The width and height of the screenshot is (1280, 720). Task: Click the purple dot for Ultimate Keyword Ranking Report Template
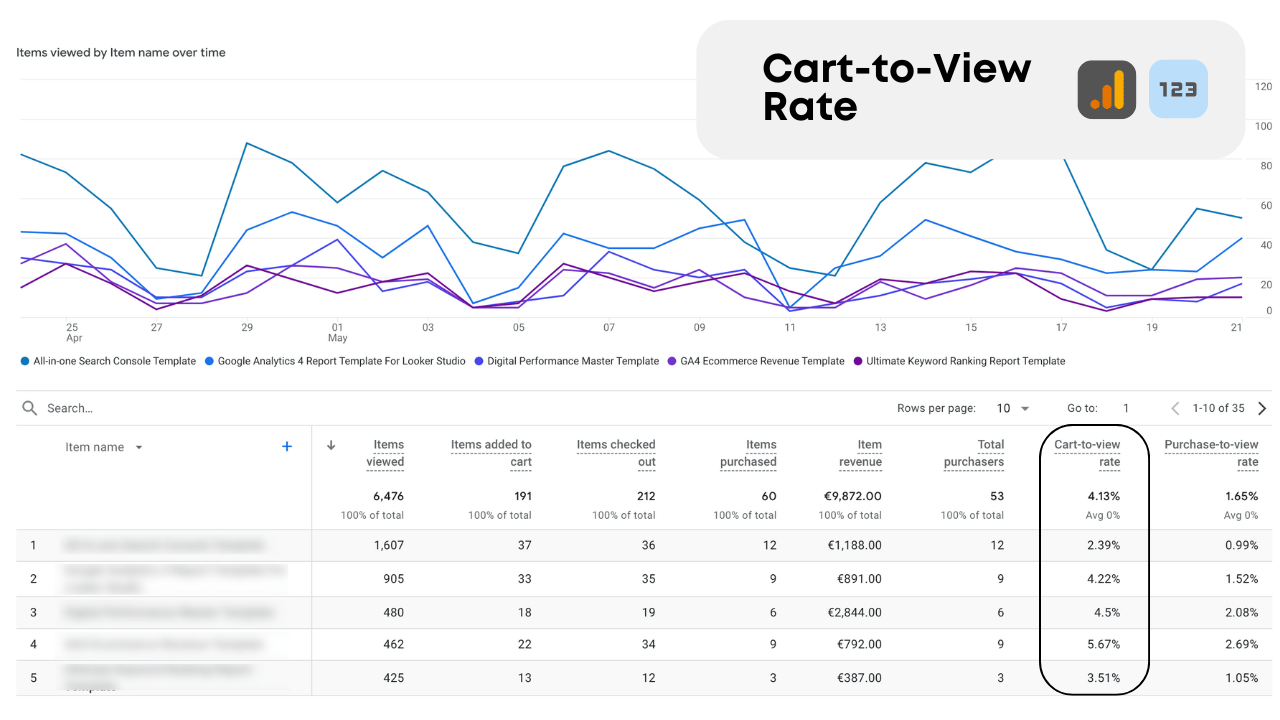point(857,361)
